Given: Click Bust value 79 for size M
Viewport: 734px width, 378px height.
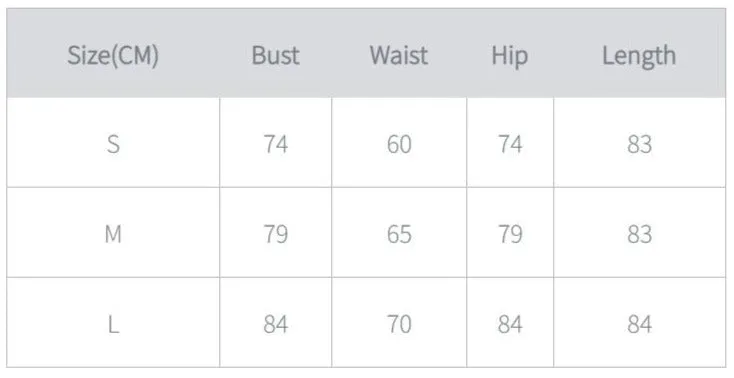Looking at the screenshot, I should pos(275,234).
